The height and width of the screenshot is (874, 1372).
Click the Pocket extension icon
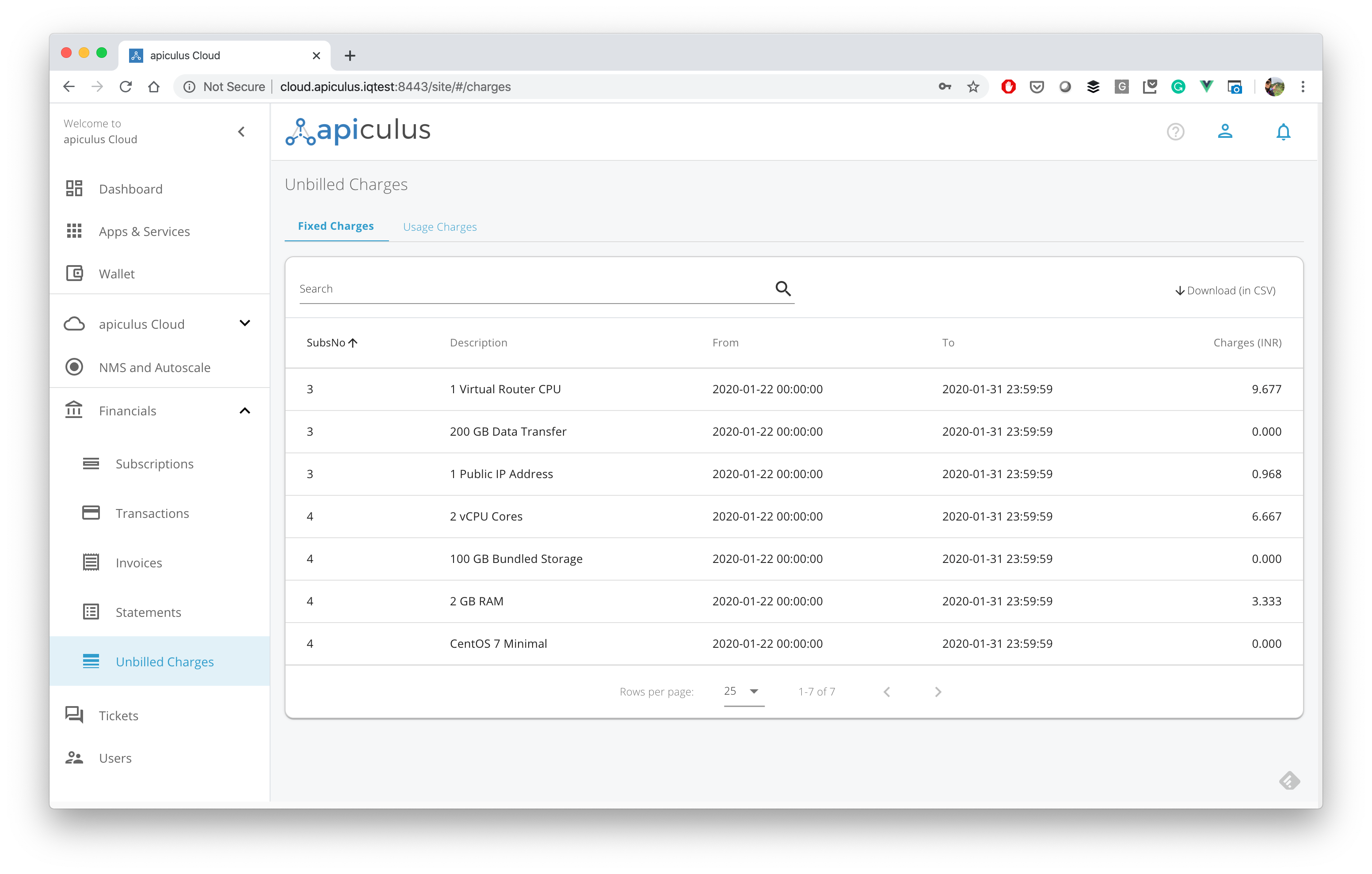pyautogui.click(x=1037, y=87)
